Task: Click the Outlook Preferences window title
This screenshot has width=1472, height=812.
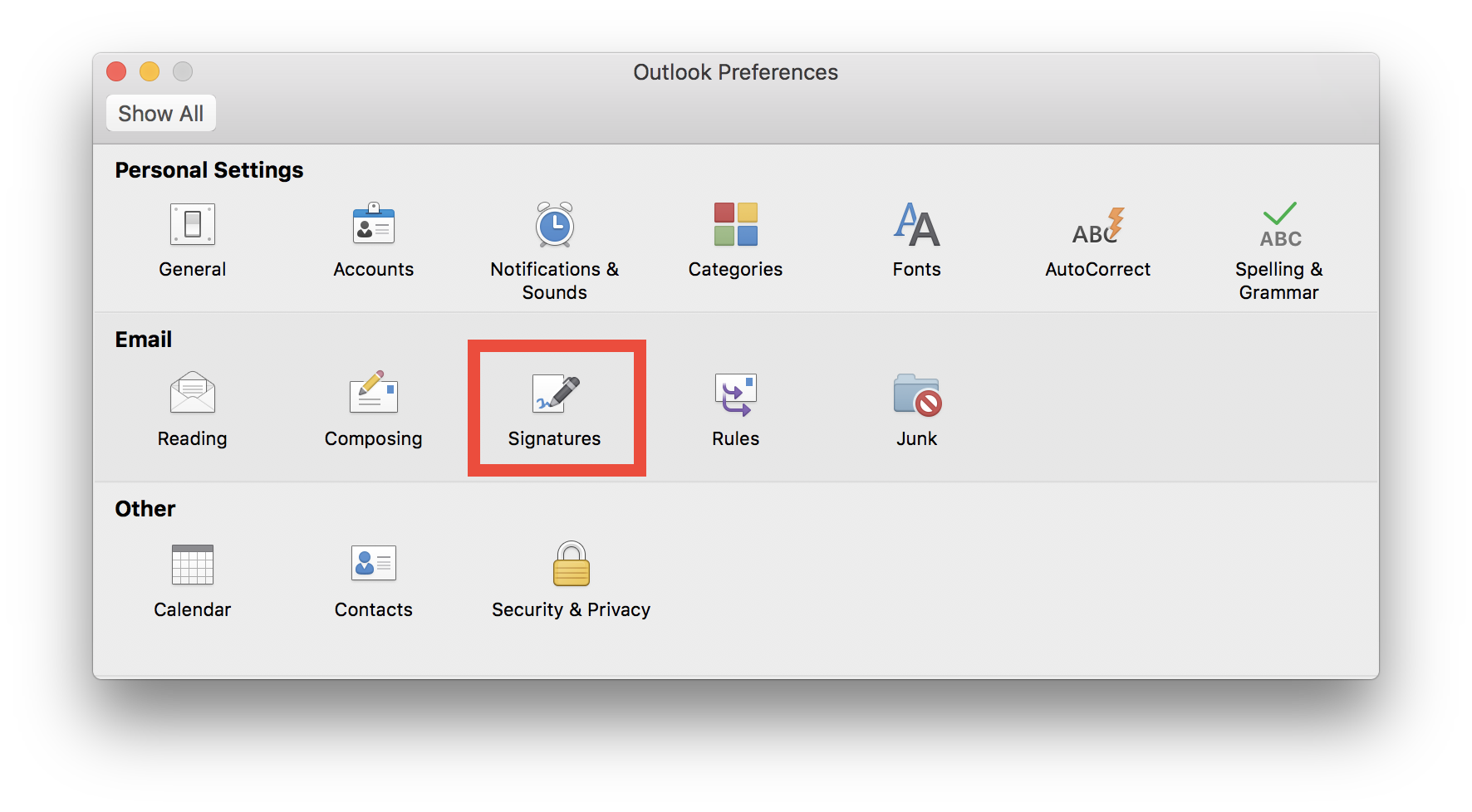Action: pyautogui.click(x=735, y=72)
